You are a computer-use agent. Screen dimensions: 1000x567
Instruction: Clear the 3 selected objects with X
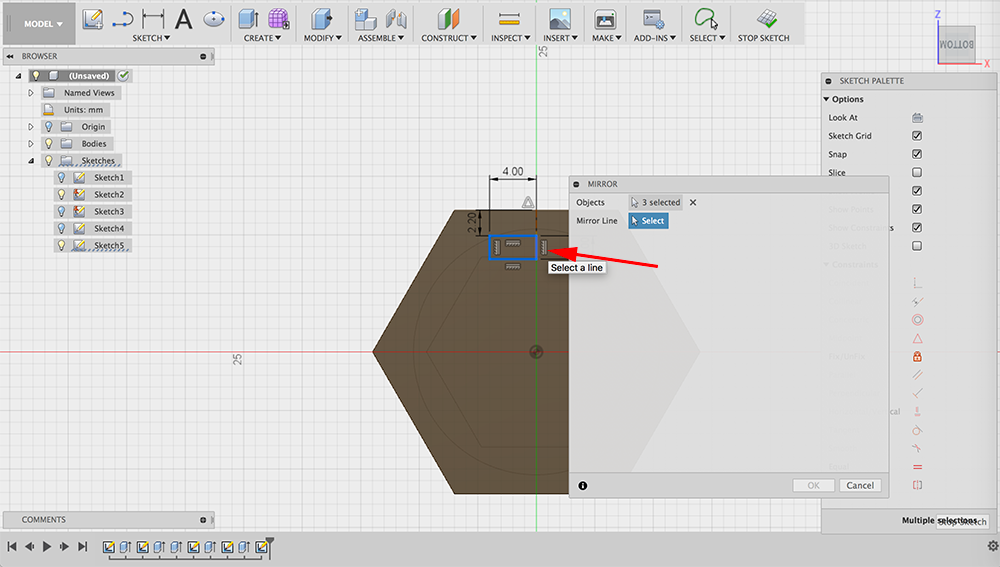[693, 202]
